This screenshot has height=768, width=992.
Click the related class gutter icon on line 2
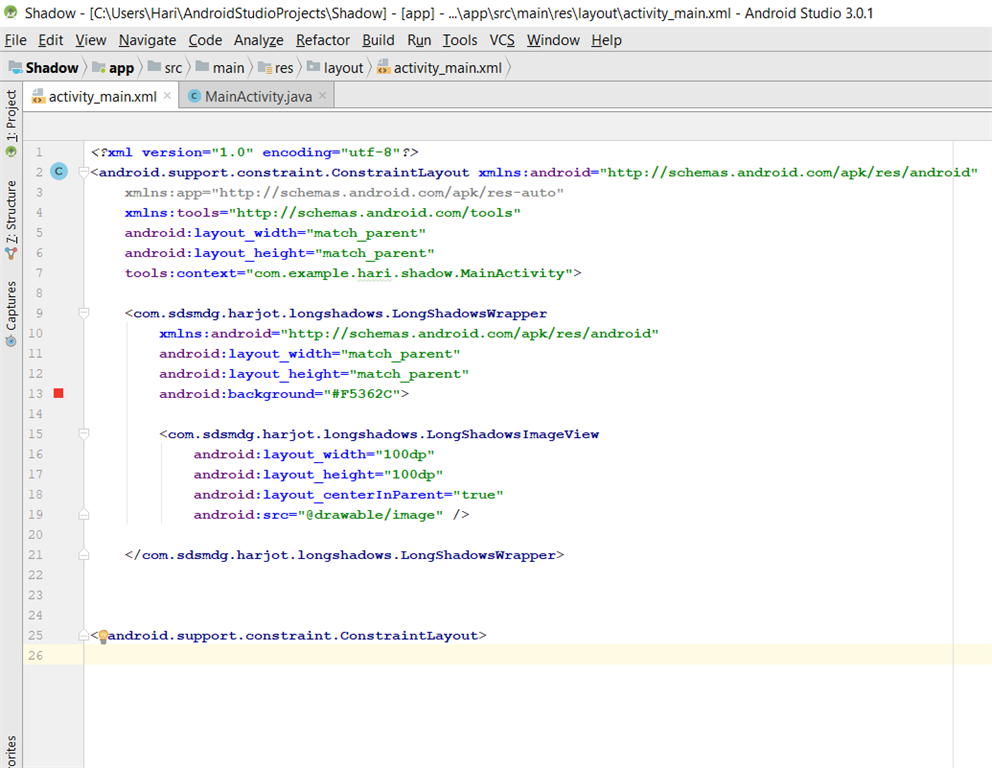tap(59, 171)
